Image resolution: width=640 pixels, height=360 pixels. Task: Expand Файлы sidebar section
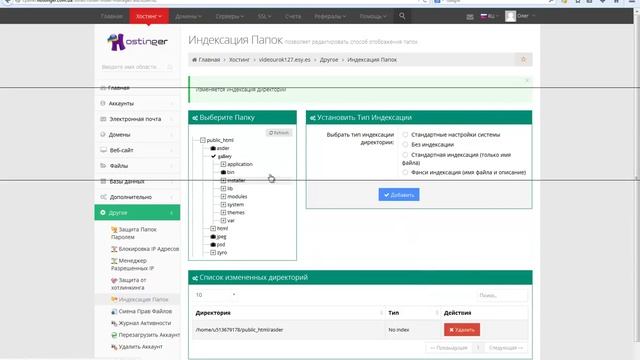[x=137, y=166]
